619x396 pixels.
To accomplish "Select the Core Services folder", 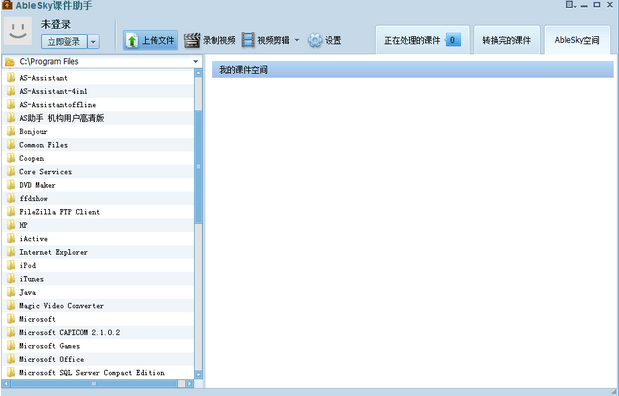I will click(x=98, y=172).
